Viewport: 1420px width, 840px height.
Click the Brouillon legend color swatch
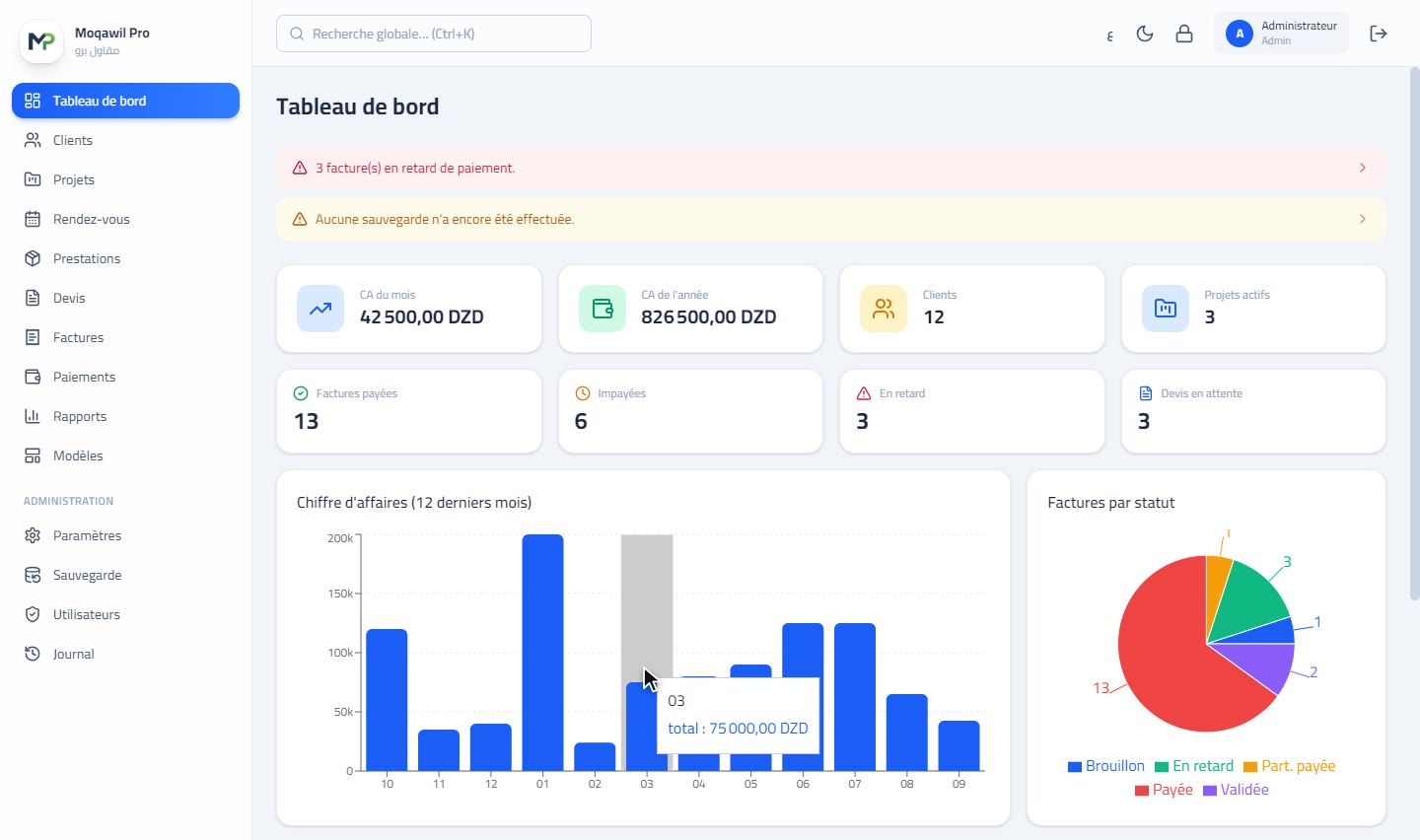click(1075, 767)
